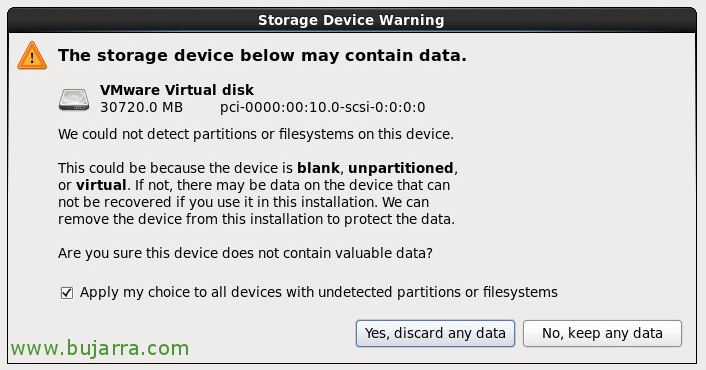Click the 'may contain data' bold heading
Screen dimensions: 706x370
(x=262, y=55)
